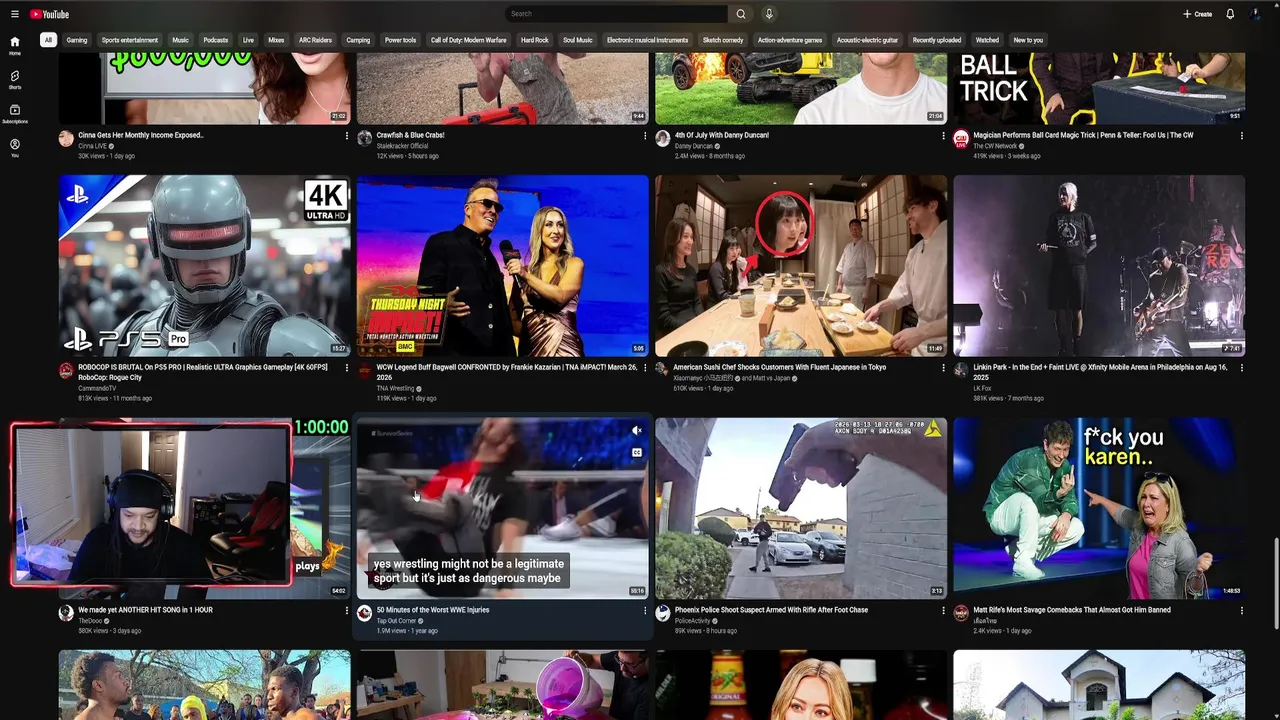
Task: Open the Linkin Park concert thumbnail
Action: tap(1099, 266)
